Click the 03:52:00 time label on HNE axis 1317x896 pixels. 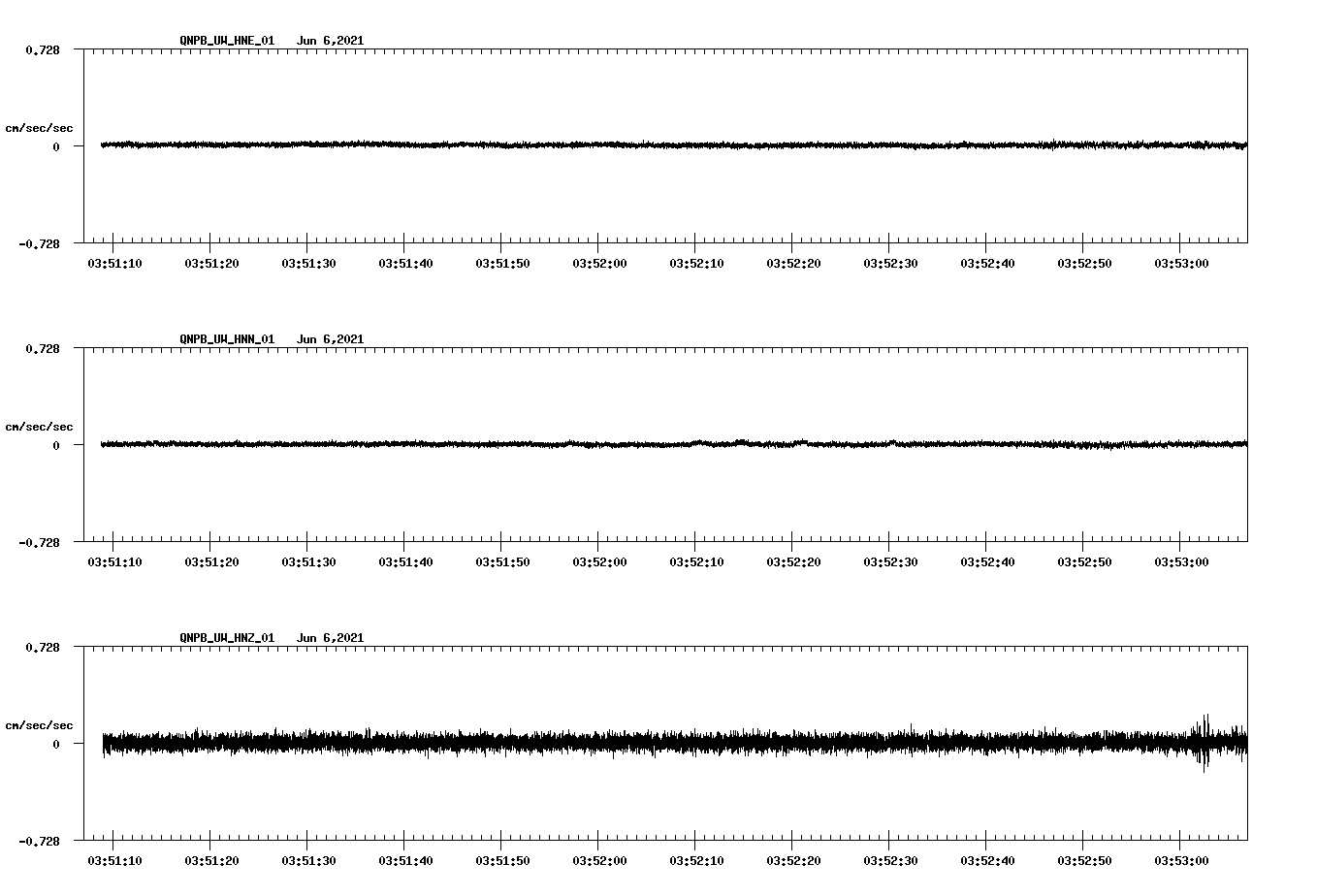[599, 264]
